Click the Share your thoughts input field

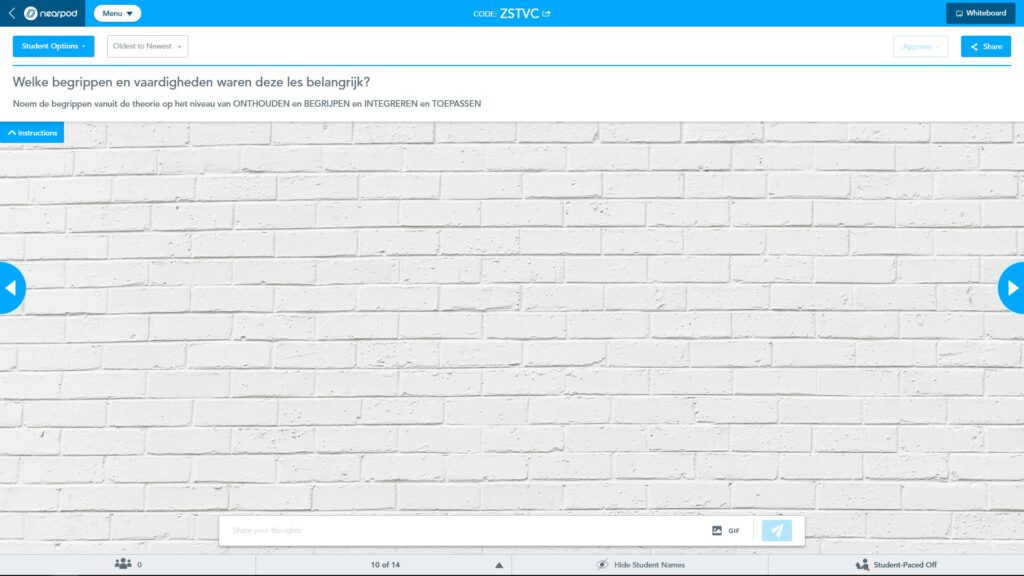click(460, 531)
